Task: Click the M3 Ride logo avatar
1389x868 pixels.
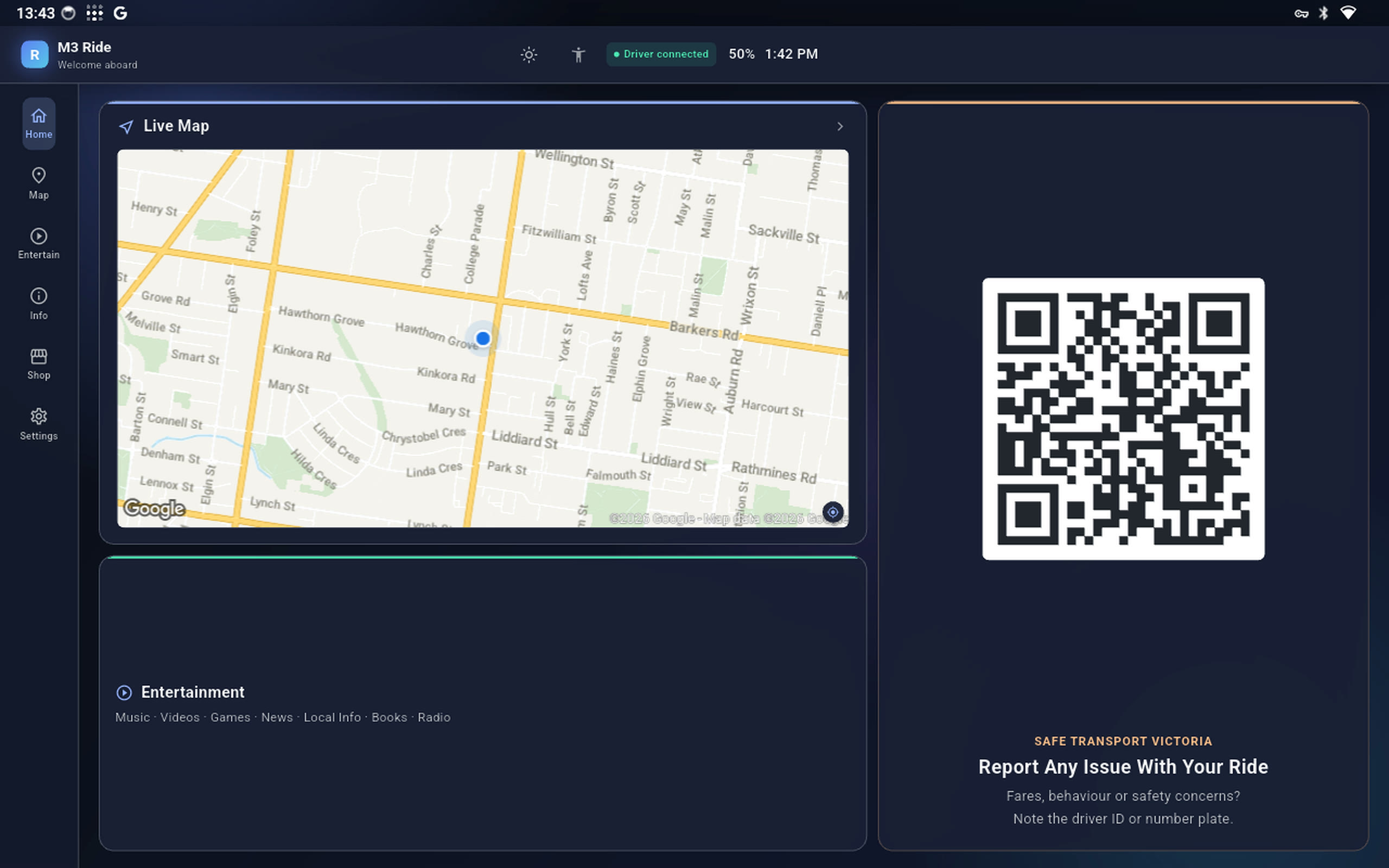Action: point(34,55)
